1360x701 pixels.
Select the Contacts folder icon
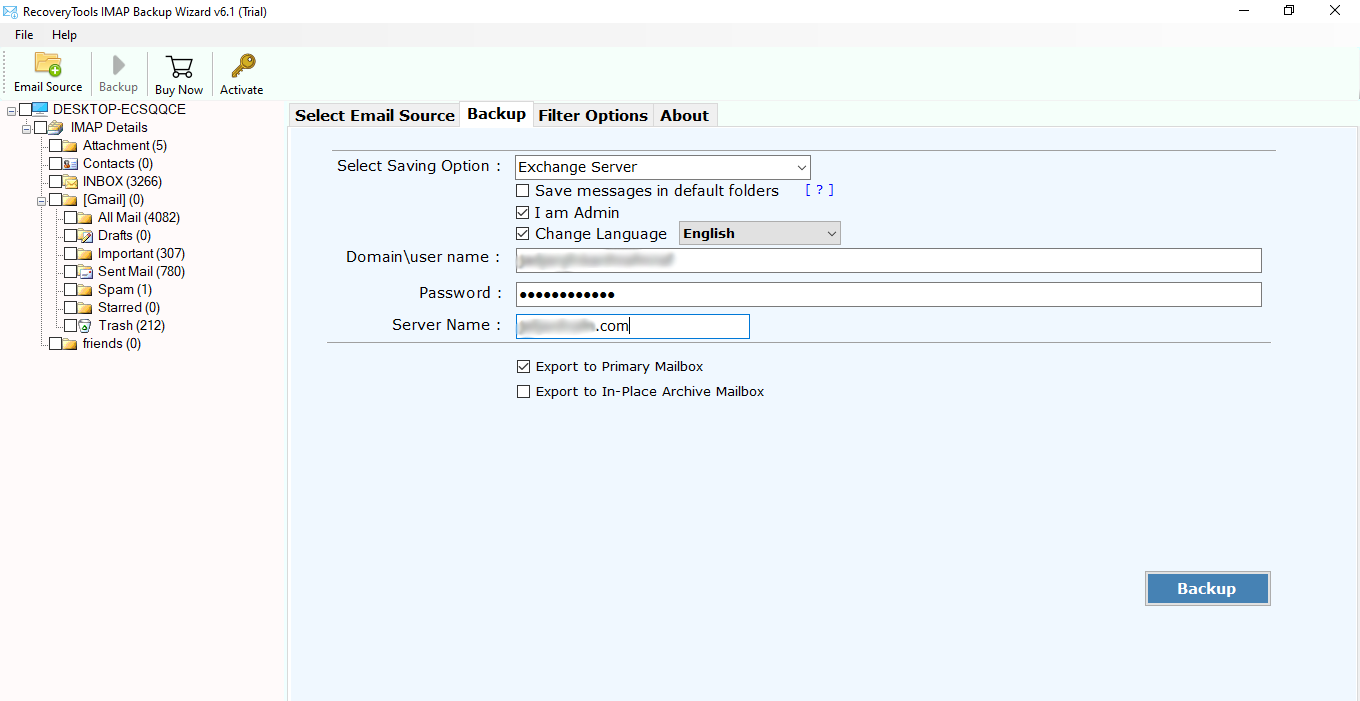coord(71,164)
